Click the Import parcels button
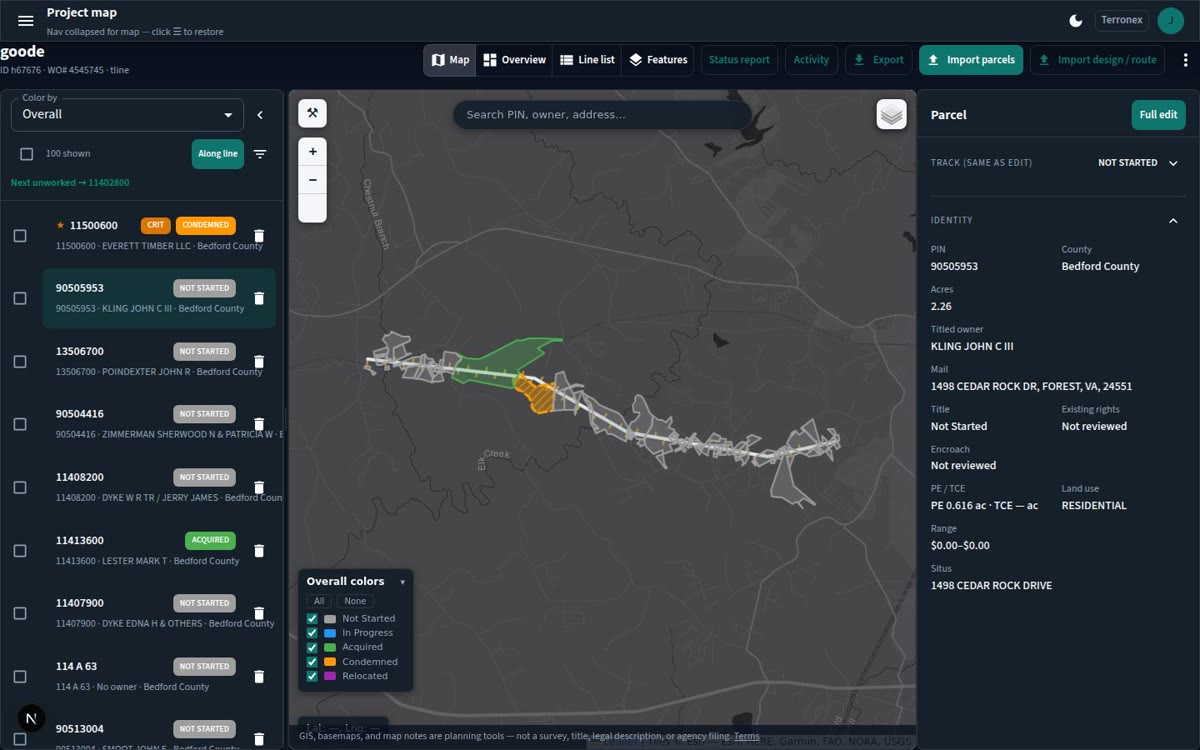 point(971,60)
